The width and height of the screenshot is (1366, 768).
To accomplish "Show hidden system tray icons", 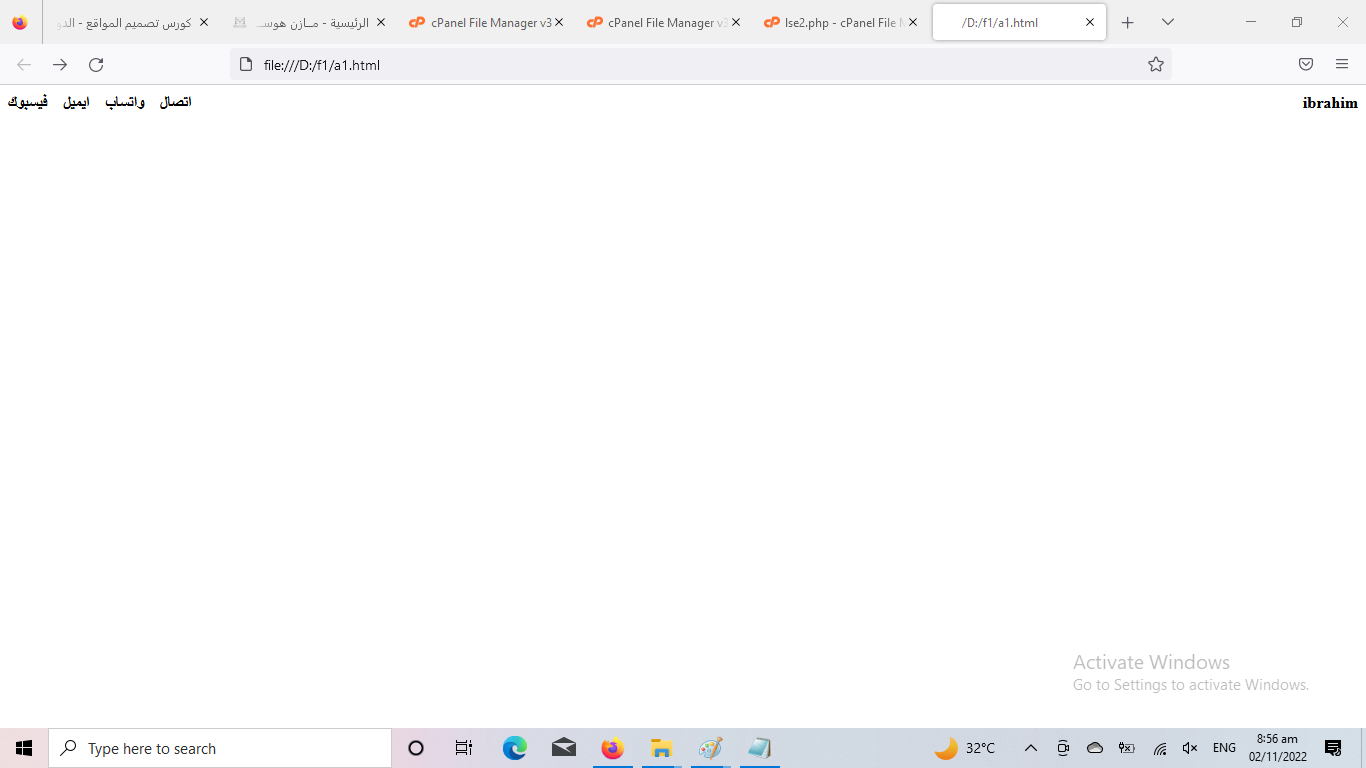I will (1031, 748).
